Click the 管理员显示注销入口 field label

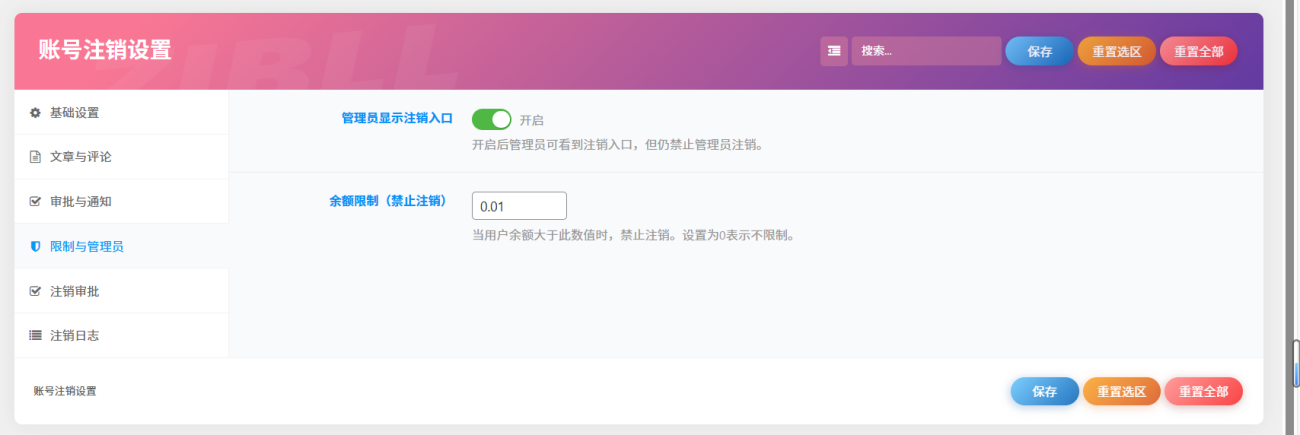click(x=397, y=118)
